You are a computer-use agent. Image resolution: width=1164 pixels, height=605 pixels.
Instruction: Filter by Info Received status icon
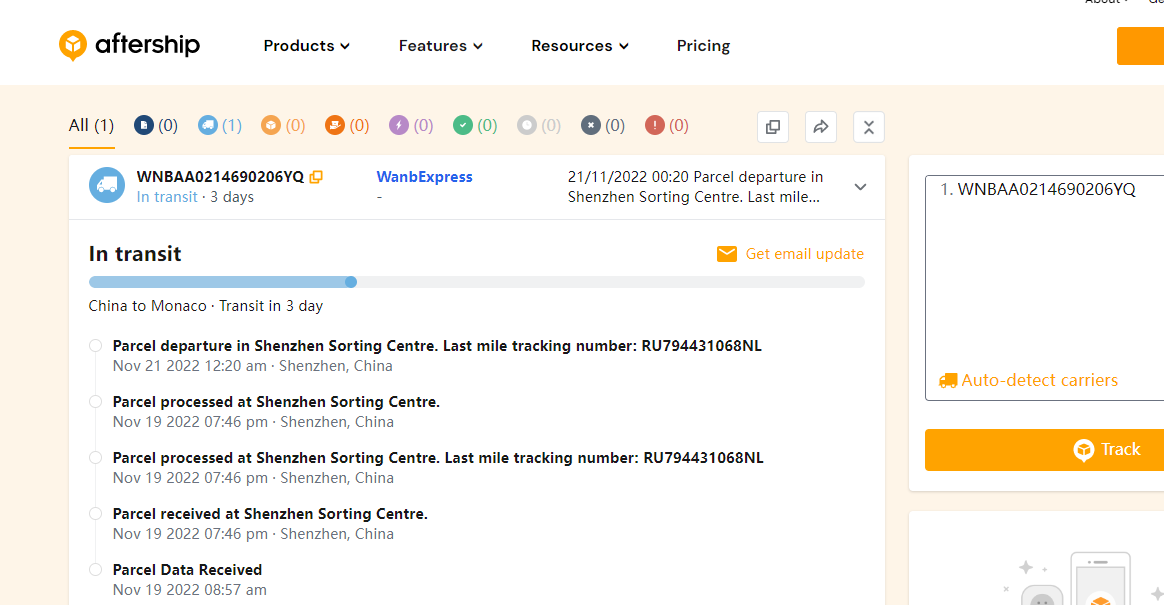tap(144, 125)
